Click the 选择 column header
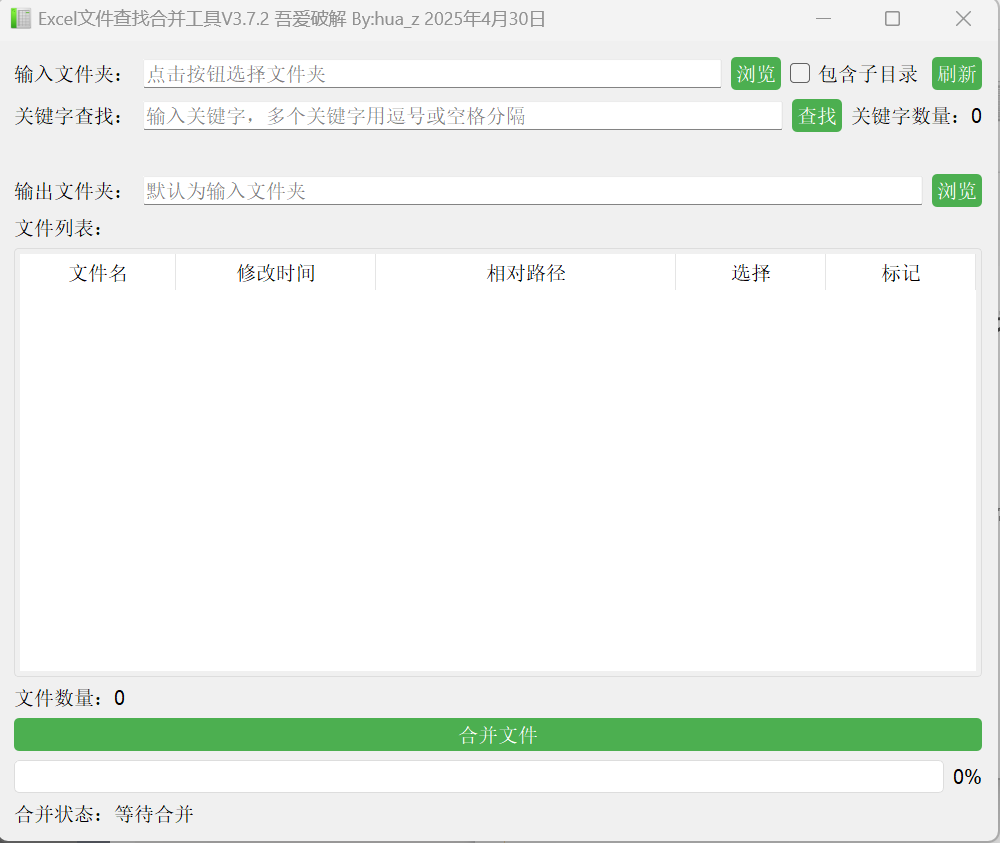The width and height of the screenshot is (1000, 843). [x=751, y=273]
